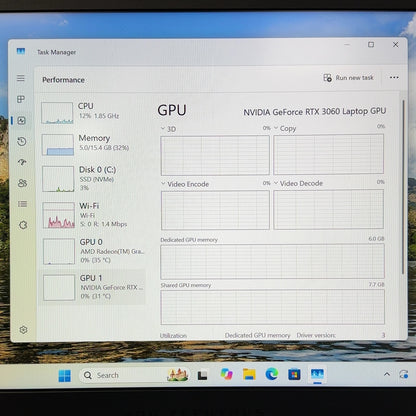Click the 7.7 GB shared memory value
The image size is (416, 416).
point(376,284)
